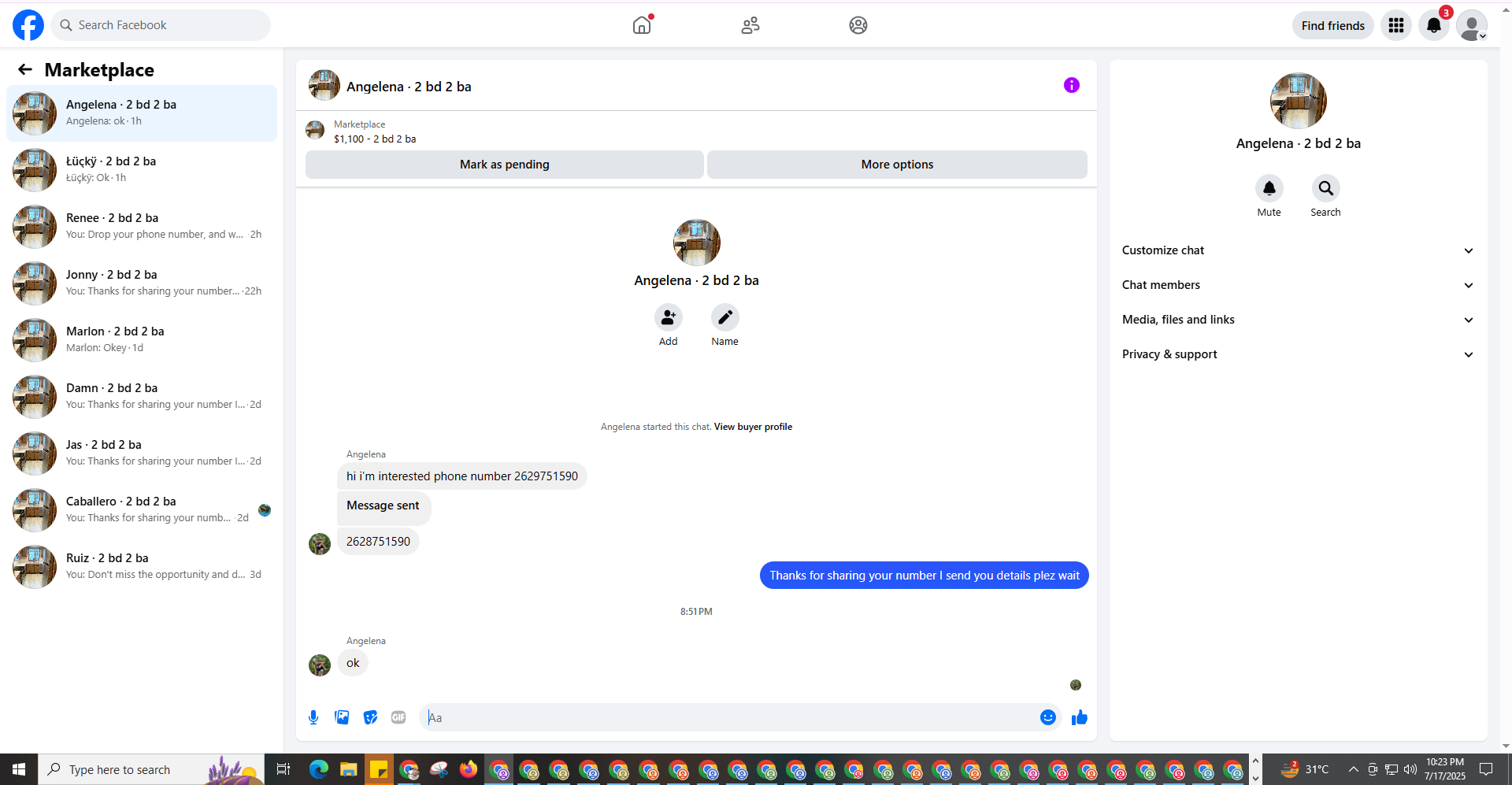Viewport: 1512px width, 785px height.
Task: Open the $1,100 Marketplace listing link
Action: click(375, 139)
